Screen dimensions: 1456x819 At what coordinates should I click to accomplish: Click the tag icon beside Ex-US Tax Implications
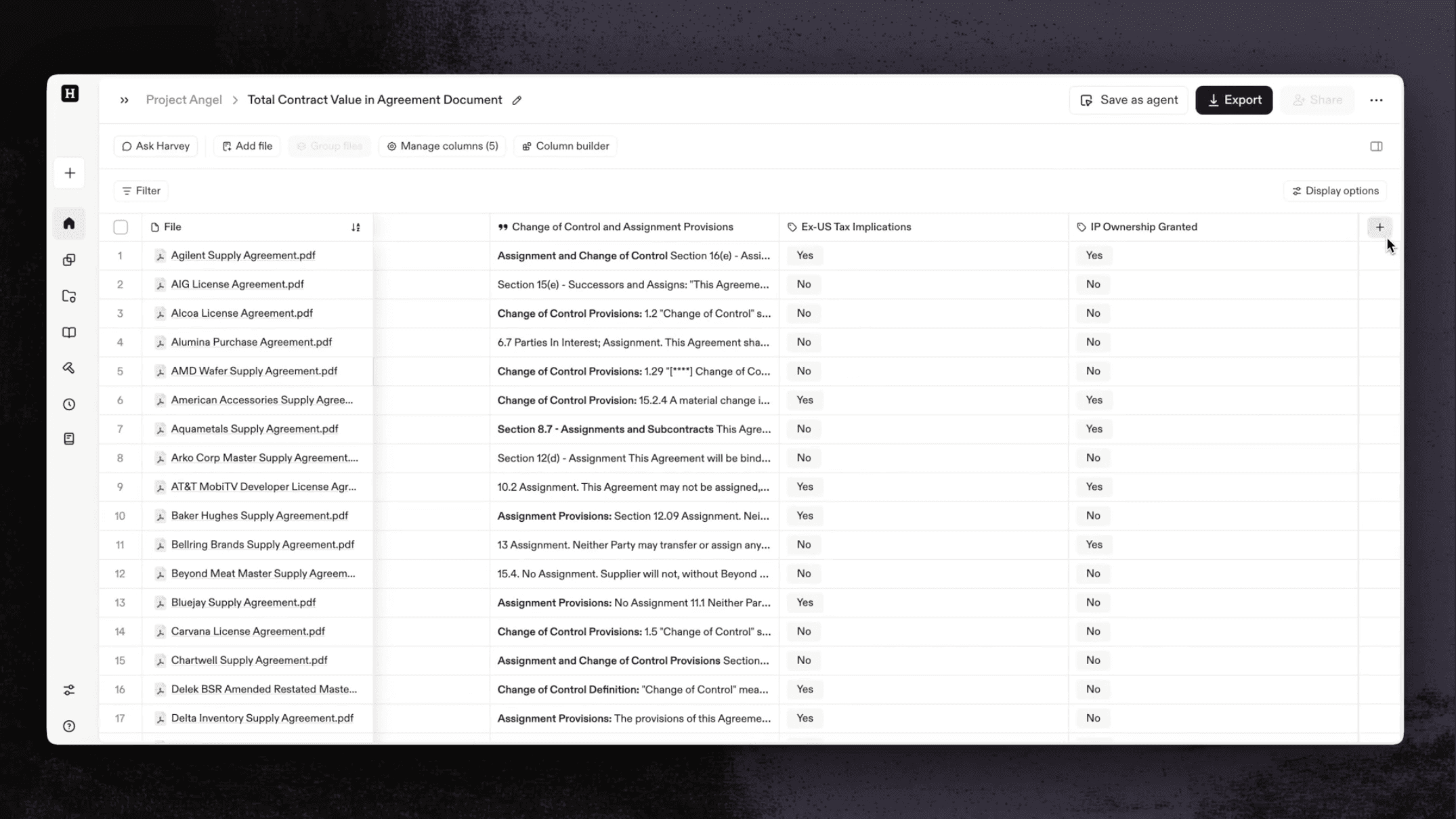click(x=792, y=227)
